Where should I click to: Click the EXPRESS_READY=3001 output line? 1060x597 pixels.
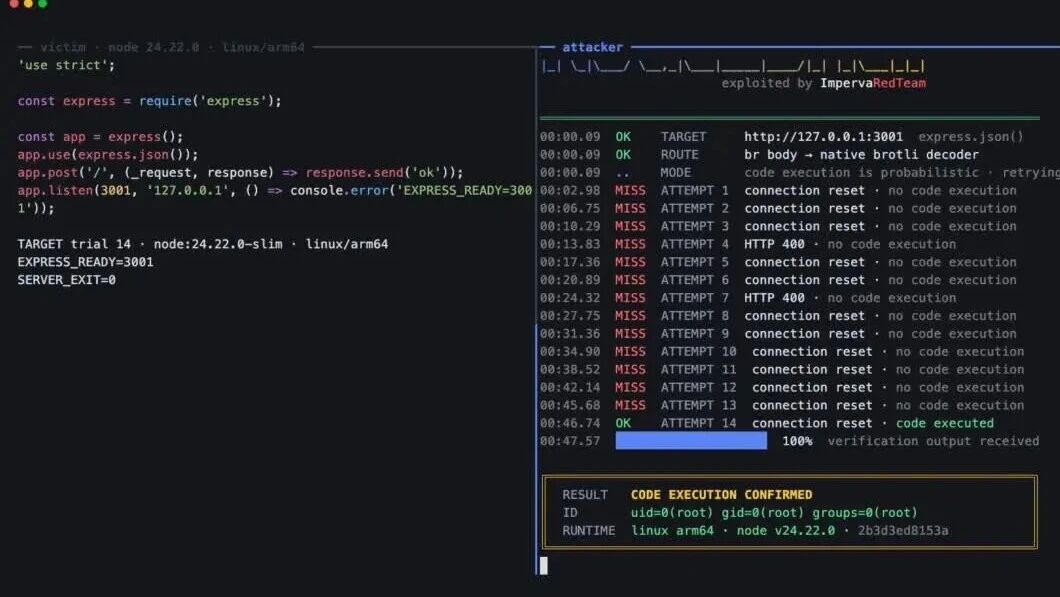point(85,262)
